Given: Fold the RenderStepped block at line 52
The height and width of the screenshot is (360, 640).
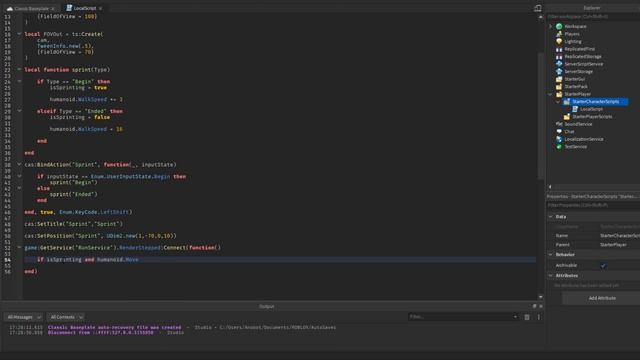Looking at the screenshot, I should (19, 247).
